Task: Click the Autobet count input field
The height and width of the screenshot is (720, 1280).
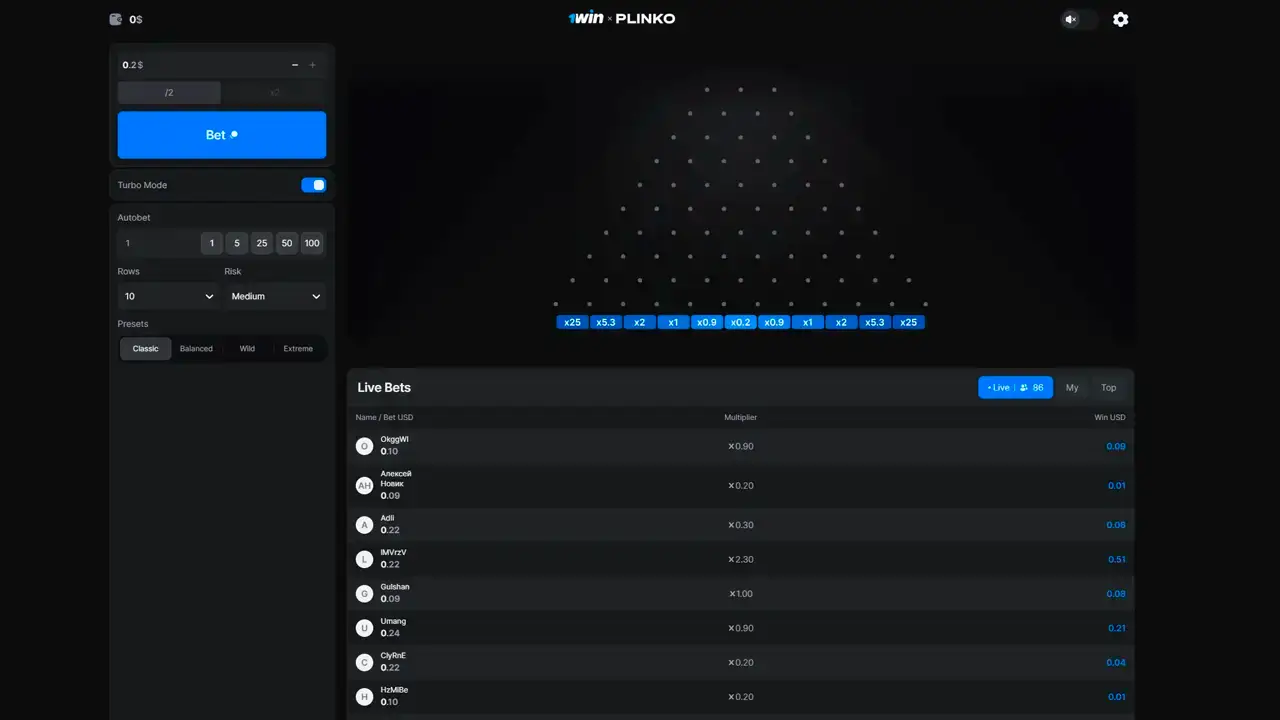Action: 158,243
